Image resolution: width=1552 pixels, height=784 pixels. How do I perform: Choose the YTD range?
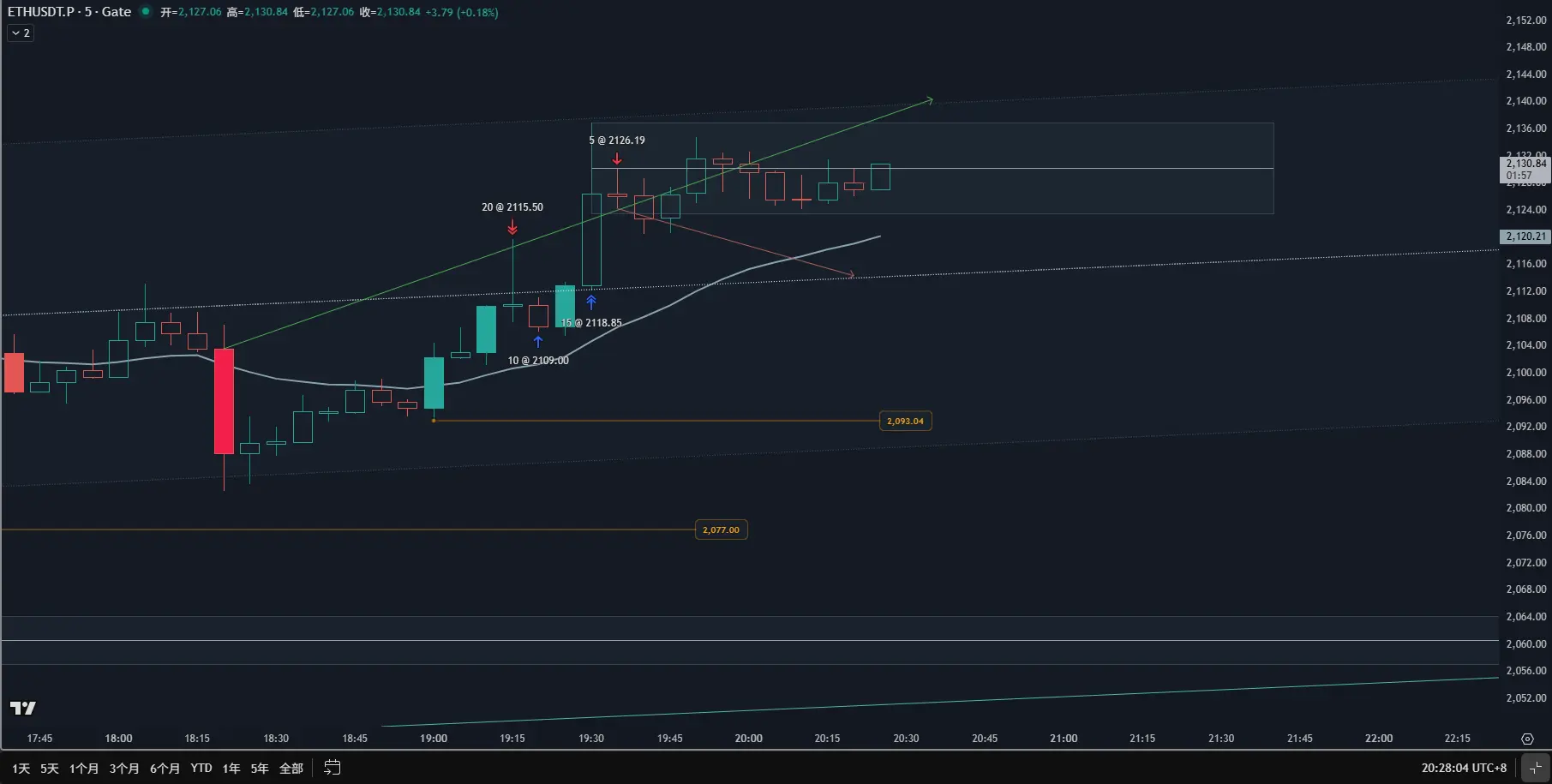point(201,769)
